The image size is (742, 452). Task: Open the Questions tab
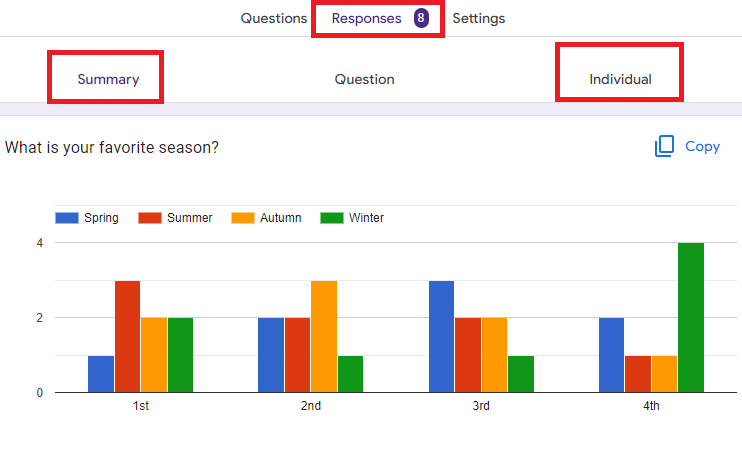[274, 18]
